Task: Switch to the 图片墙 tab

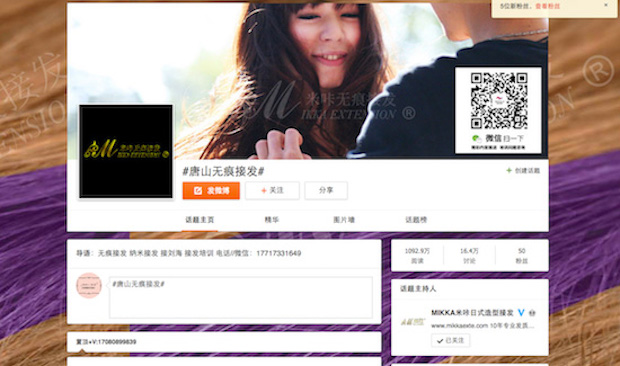Action: [x=344, y=220]
